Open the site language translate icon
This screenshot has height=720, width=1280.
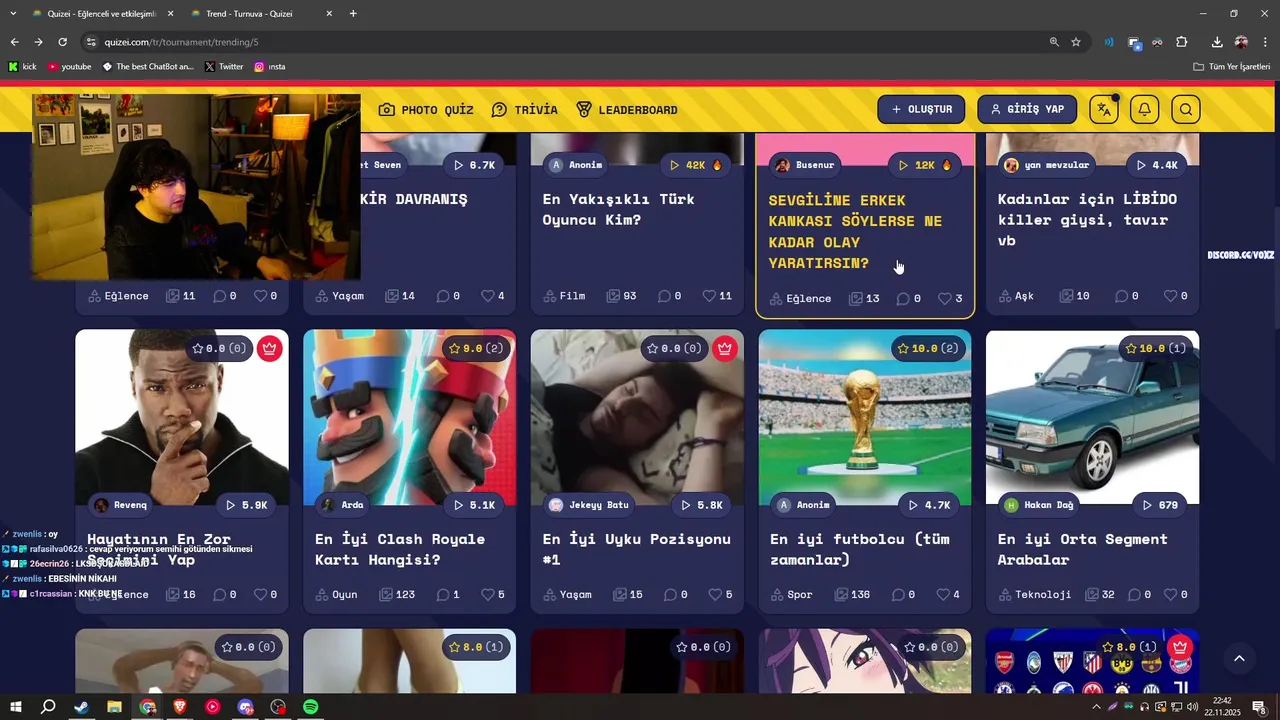point(1104,109)
